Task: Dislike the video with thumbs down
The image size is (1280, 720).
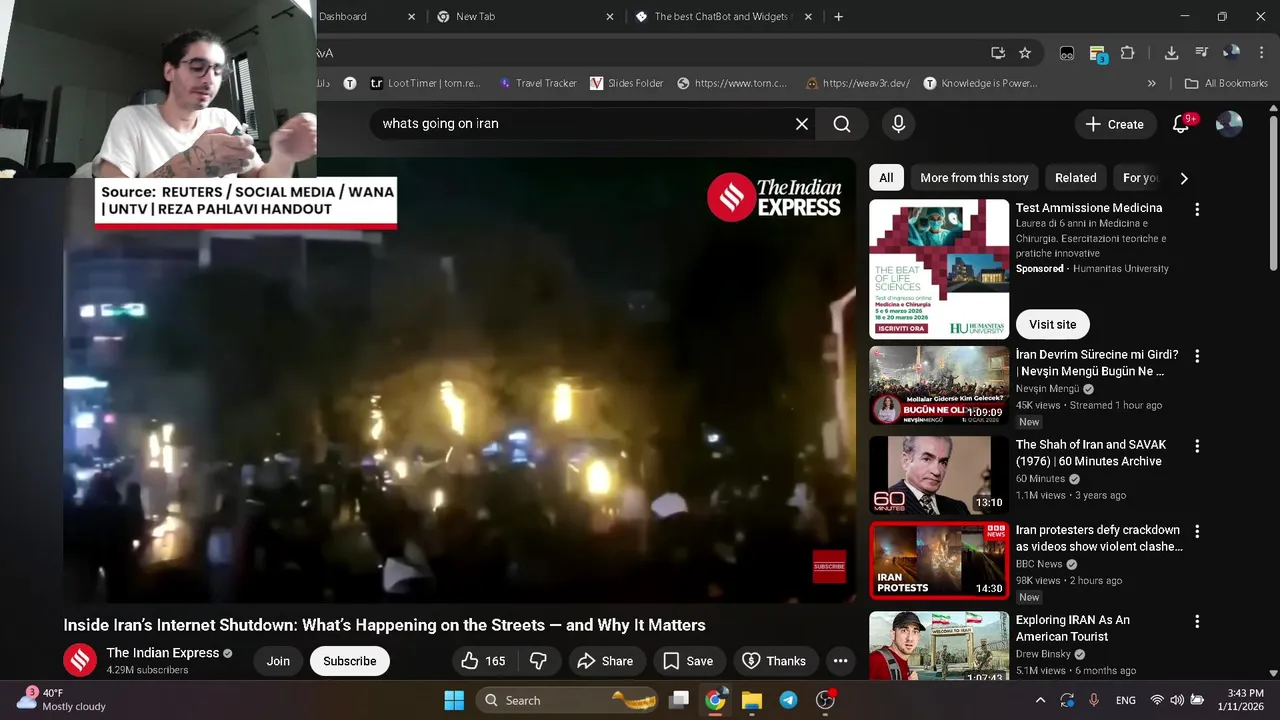Action: (538, 661)
